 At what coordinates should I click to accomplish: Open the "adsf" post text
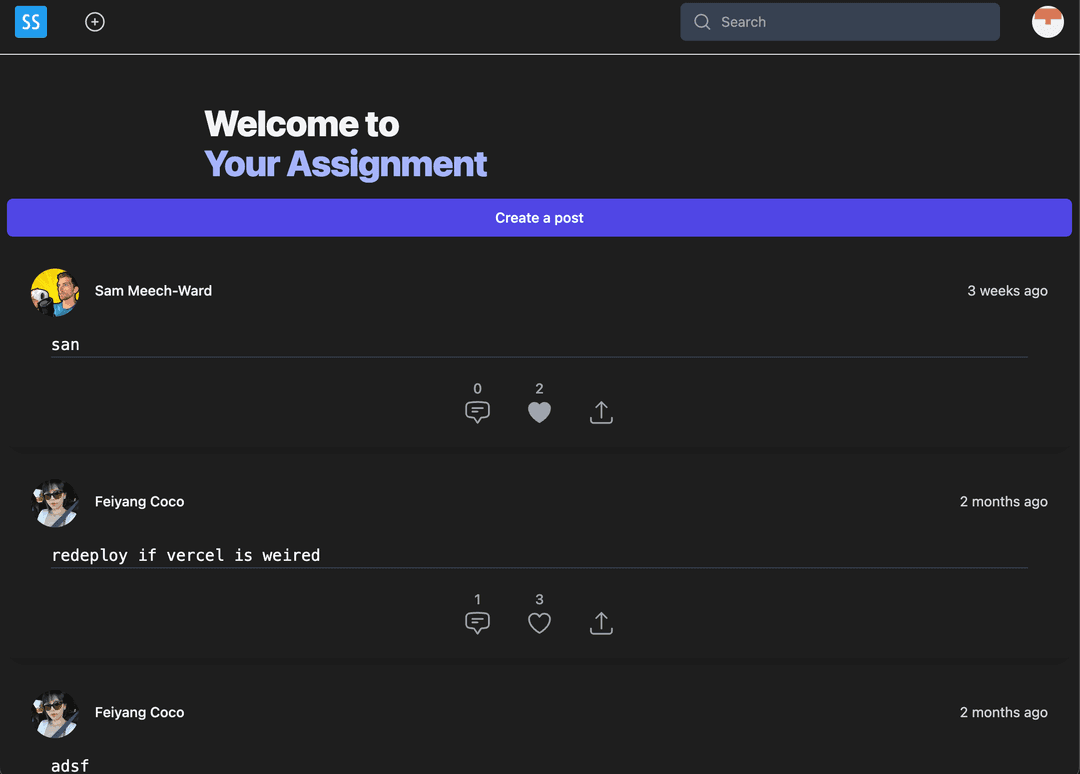pos(70,765)
